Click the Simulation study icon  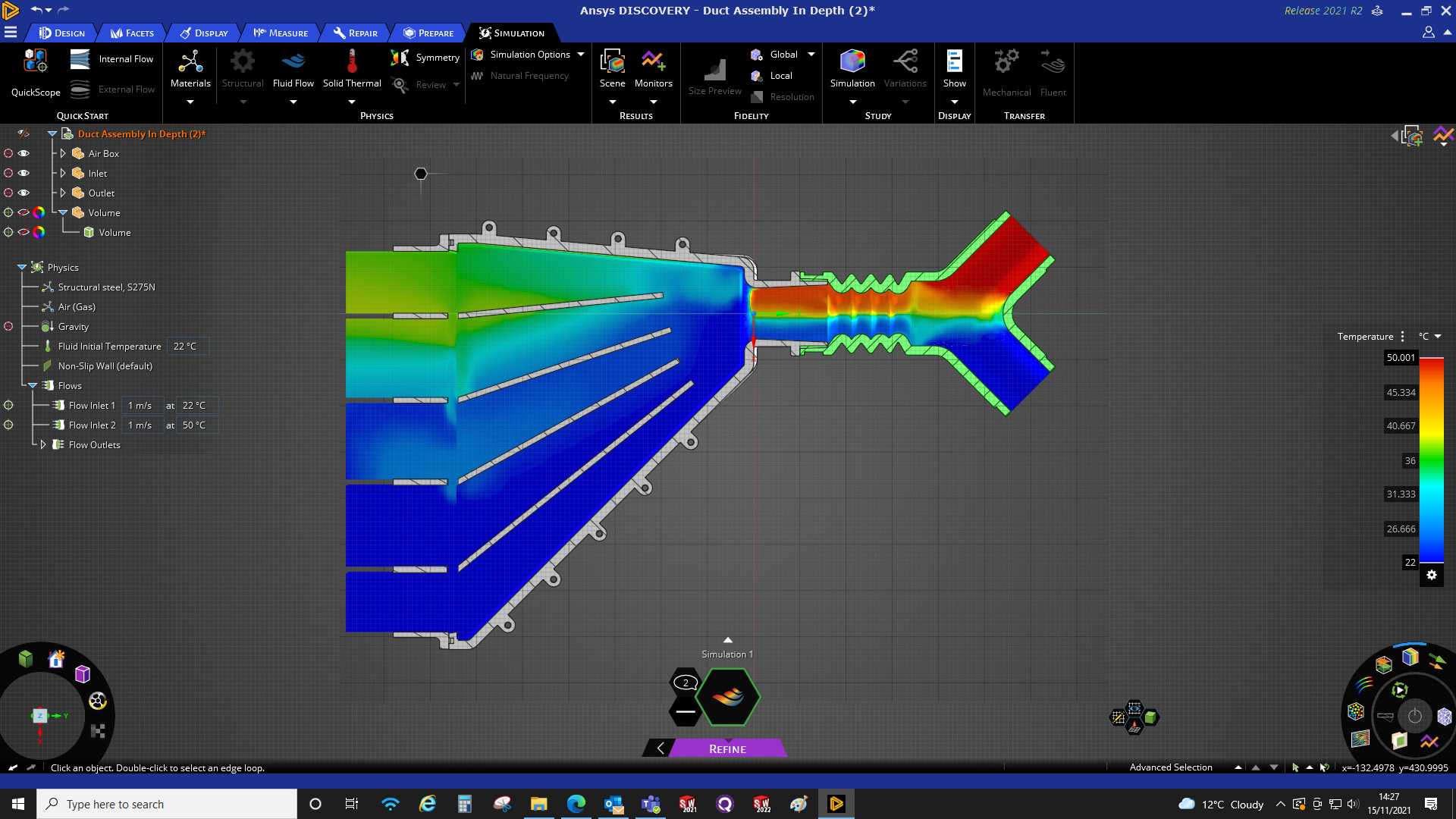852,70
